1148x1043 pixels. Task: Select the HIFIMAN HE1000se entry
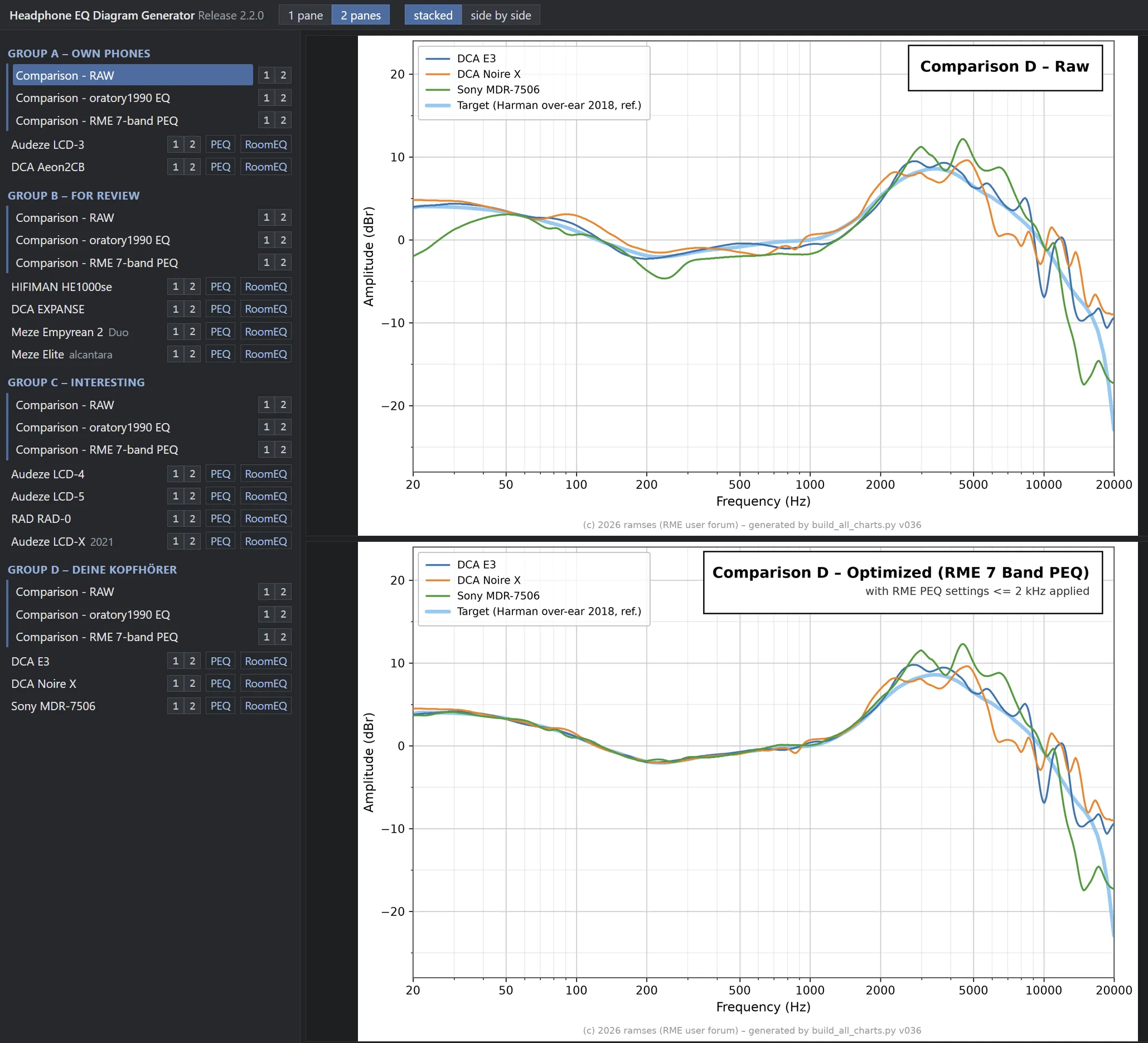[61, 287]
